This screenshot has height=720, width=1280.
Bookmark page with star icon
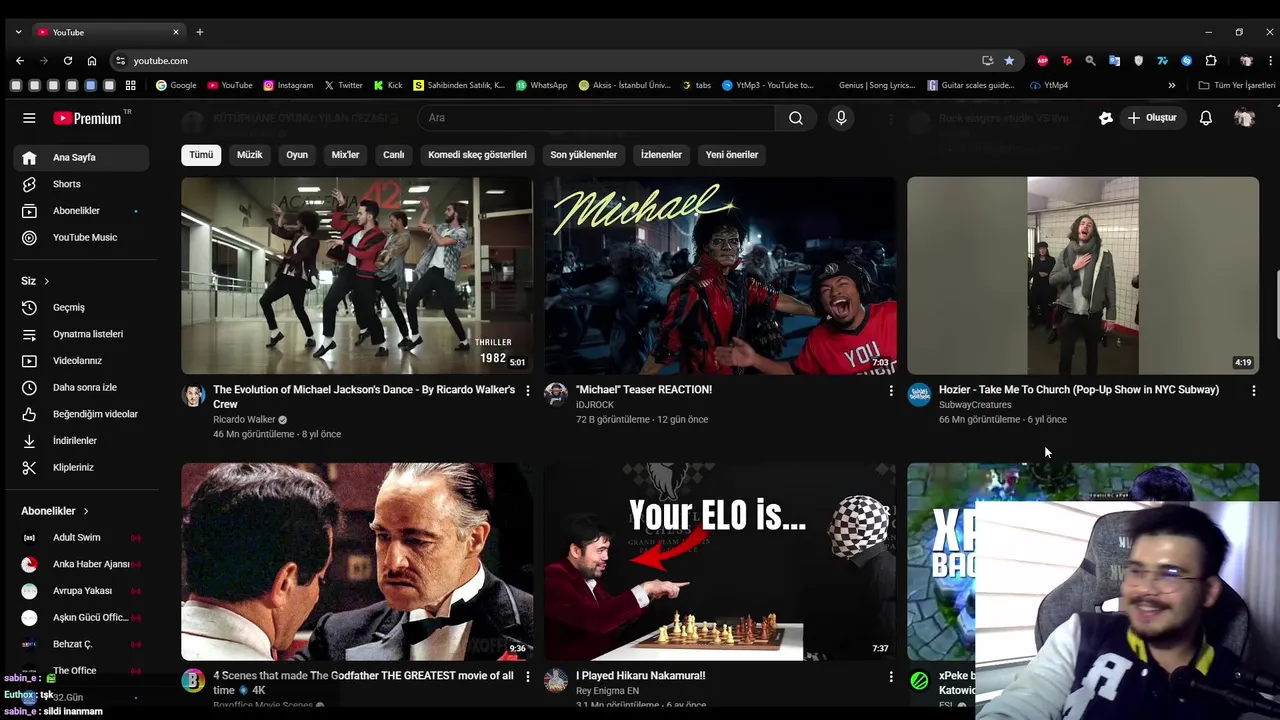1009,61
